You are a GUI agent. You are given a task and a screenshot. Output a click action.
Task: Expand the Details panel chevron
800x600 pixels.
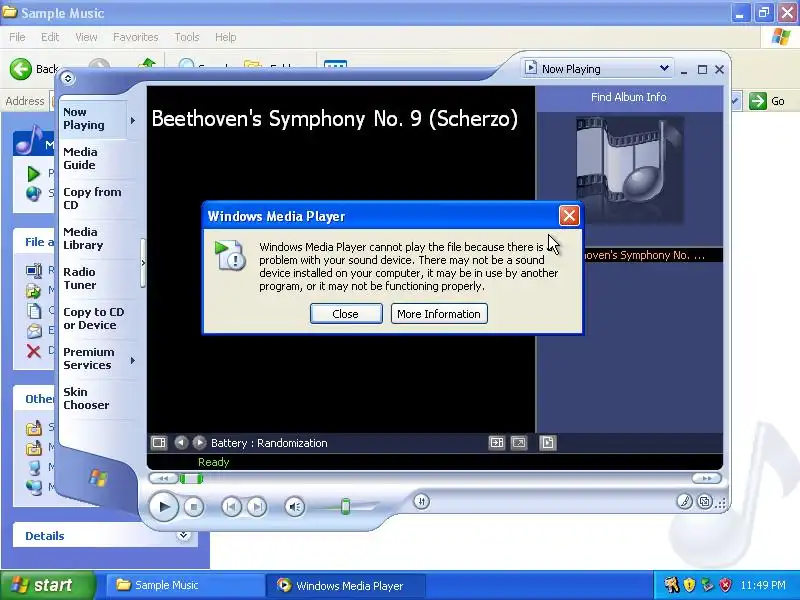pos(183,535)
